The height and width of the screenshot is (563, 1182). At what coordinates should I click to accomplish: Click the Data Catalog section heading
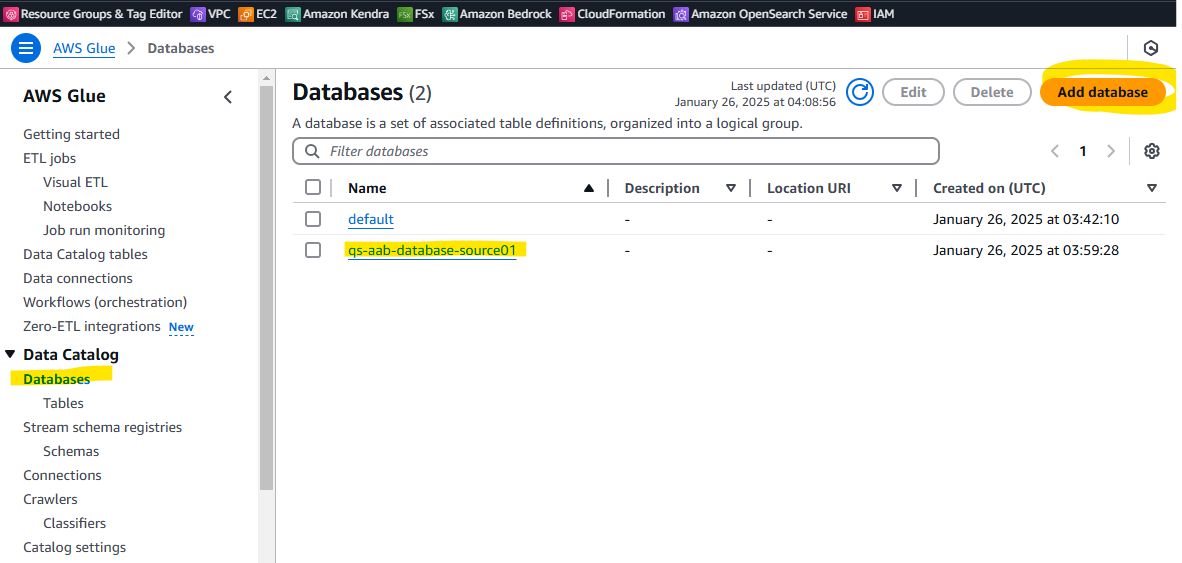71,354
